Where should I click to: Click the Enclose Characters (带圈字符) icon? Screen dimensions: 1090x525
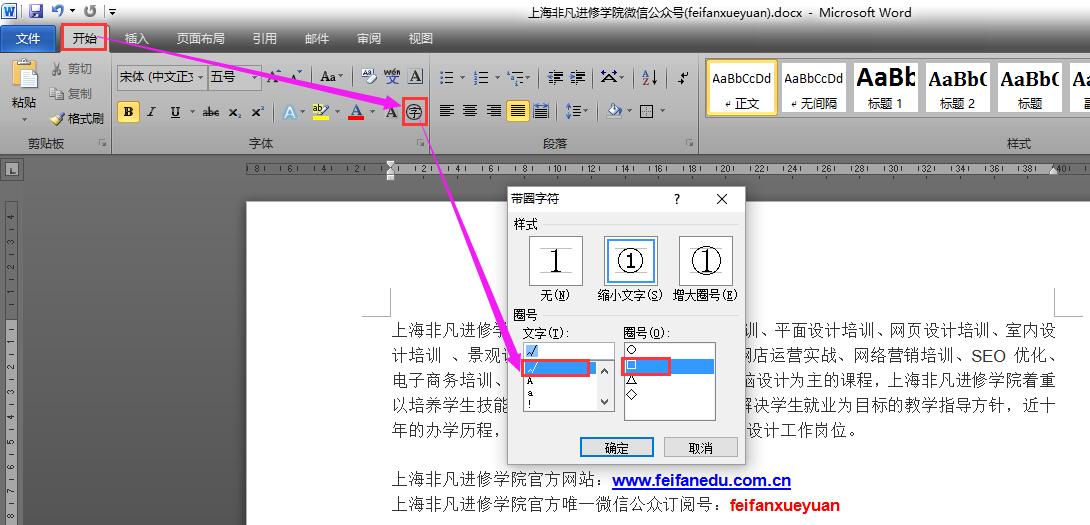point(414,111)
